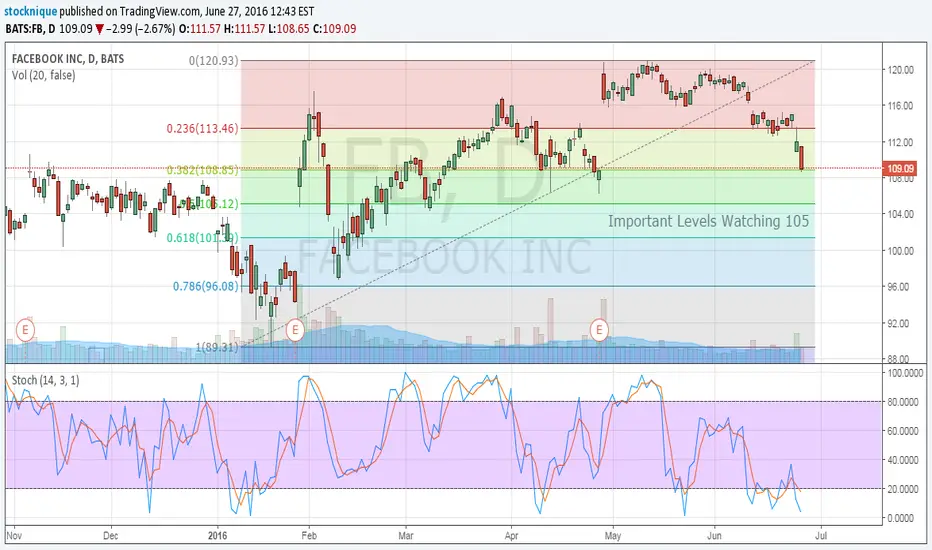932x550 pixels.
Task: Click the Feb label on time axis
Action: 309,536
